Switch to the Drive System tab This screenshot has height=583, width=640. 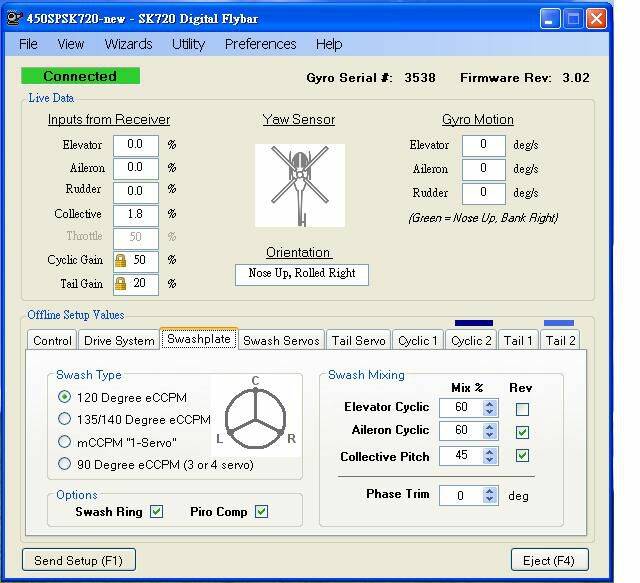pyautogui.click(x=119, y=340)
